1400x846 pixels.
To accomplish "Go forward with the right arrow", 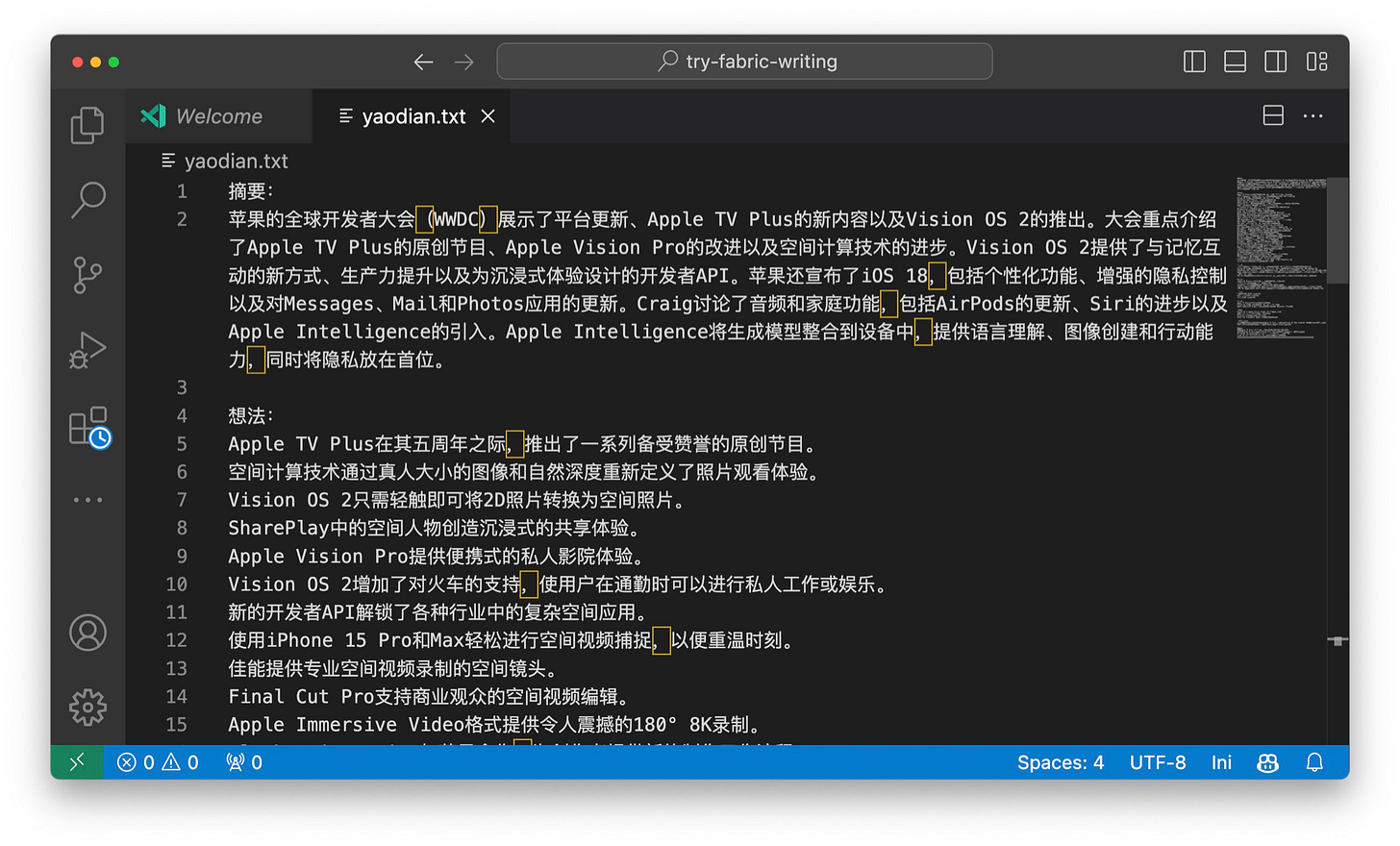I will point(464,62).
